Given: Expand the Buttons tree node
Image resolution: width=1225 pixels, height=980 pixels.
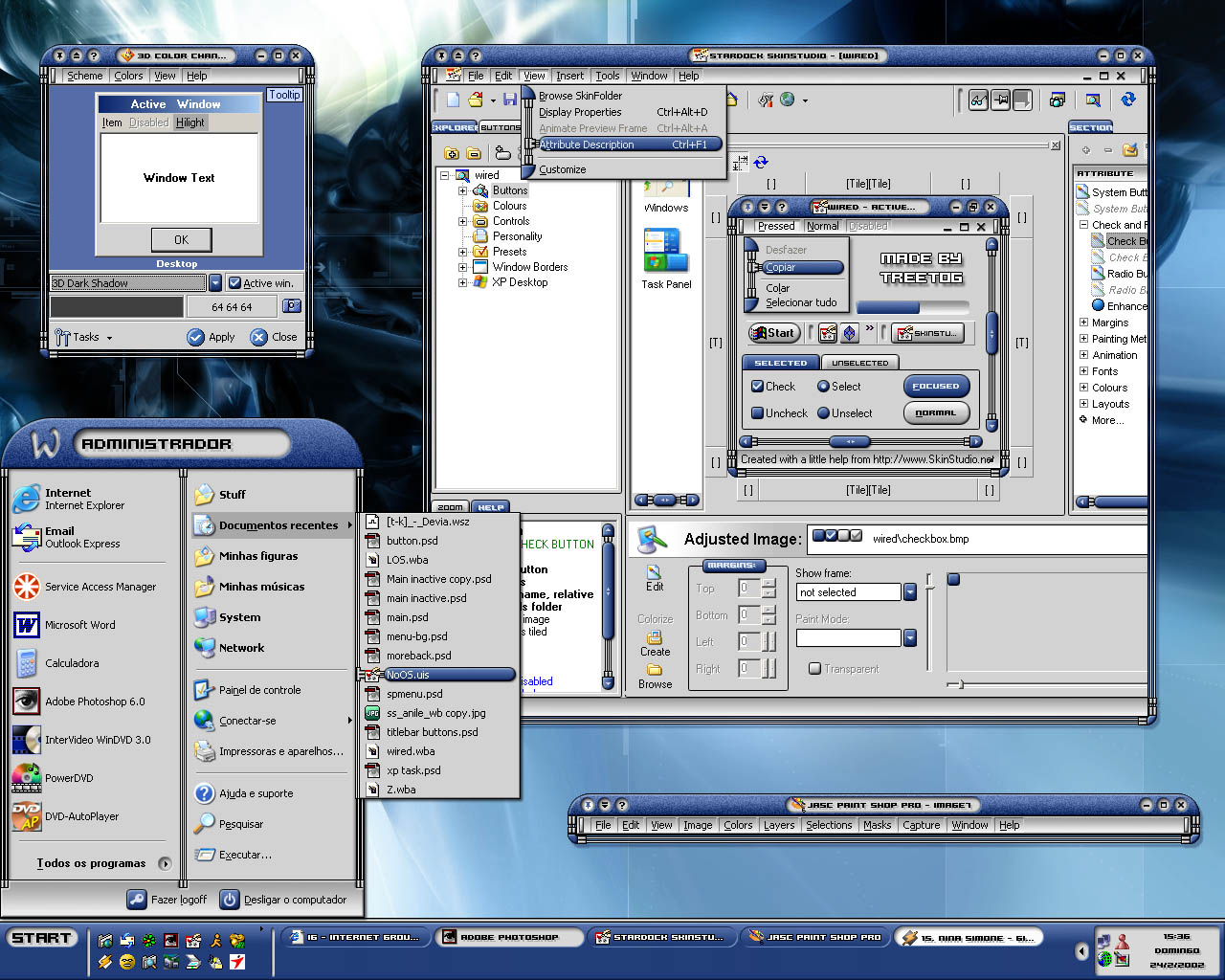Looking at the screenshot, I should [x=463, y=190].
